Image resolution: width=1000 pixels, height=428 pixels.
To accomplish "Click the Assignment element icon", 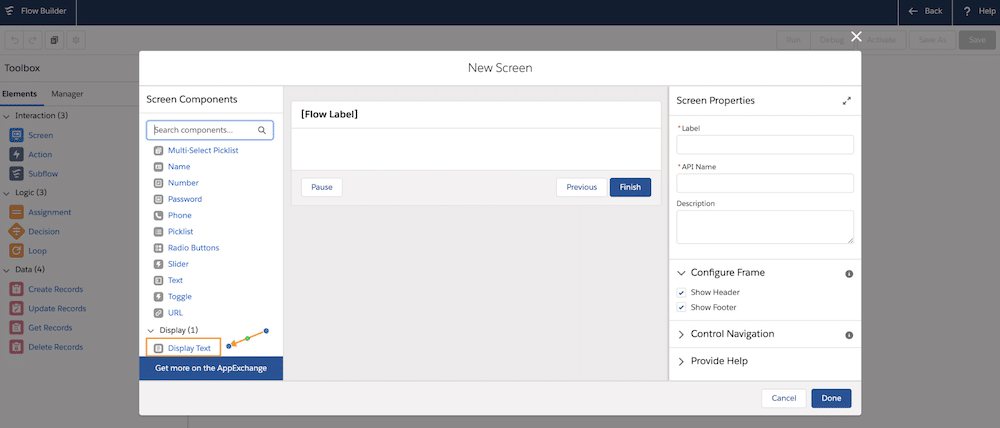I will tap(17, 212).
